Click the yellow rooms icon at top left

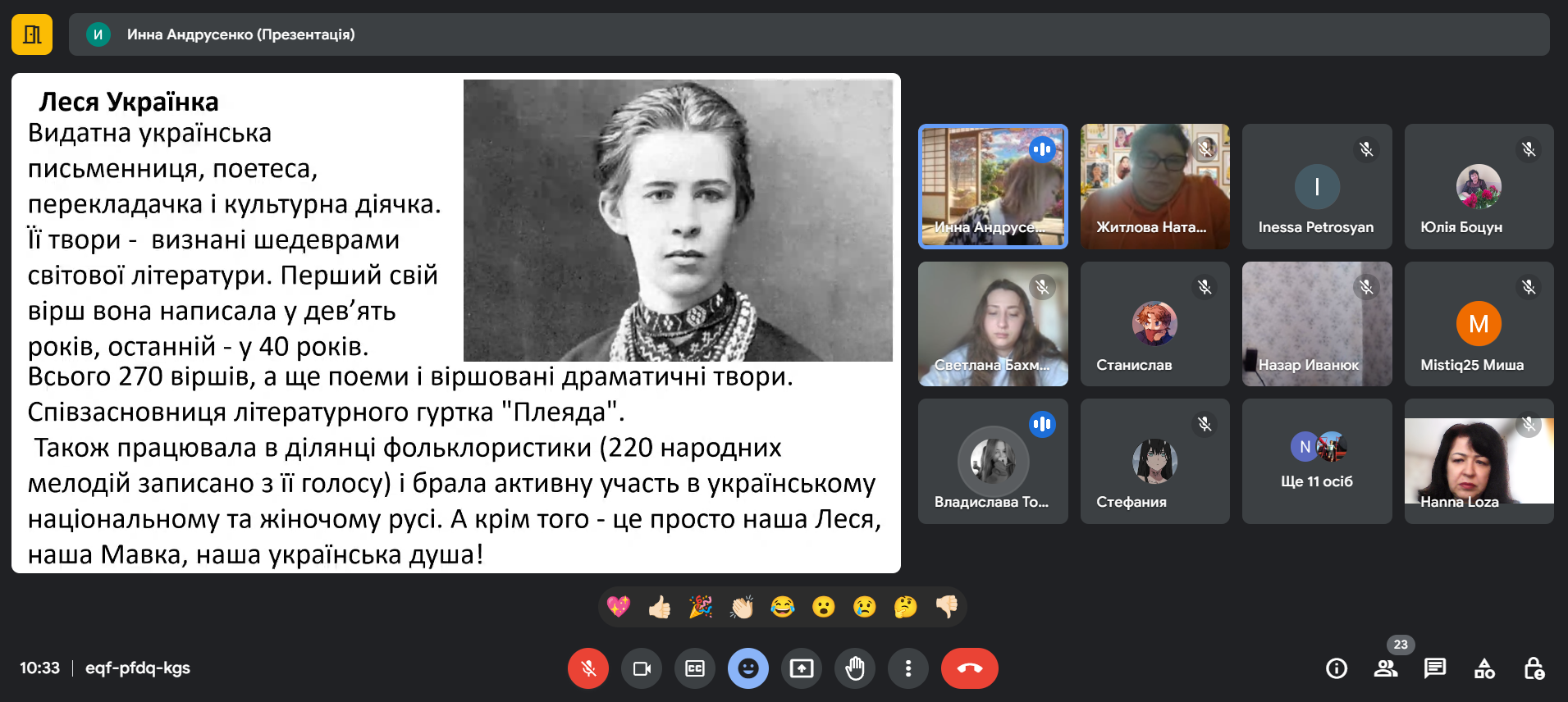click(x=32, y=34)
